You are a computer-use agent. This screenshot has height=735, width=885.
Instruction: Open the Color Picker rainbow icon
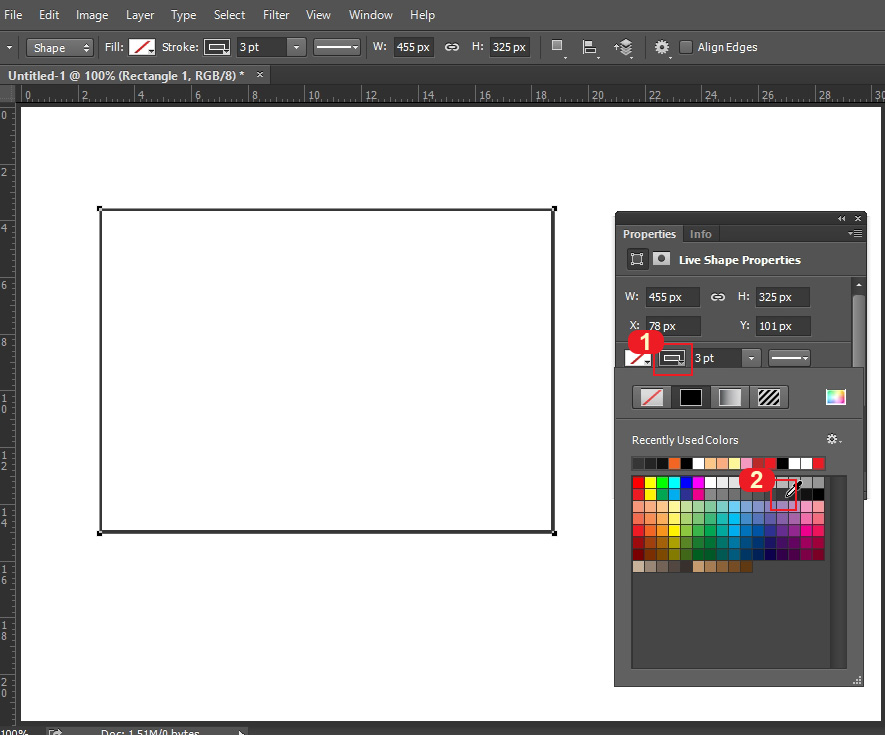point(835,397)
